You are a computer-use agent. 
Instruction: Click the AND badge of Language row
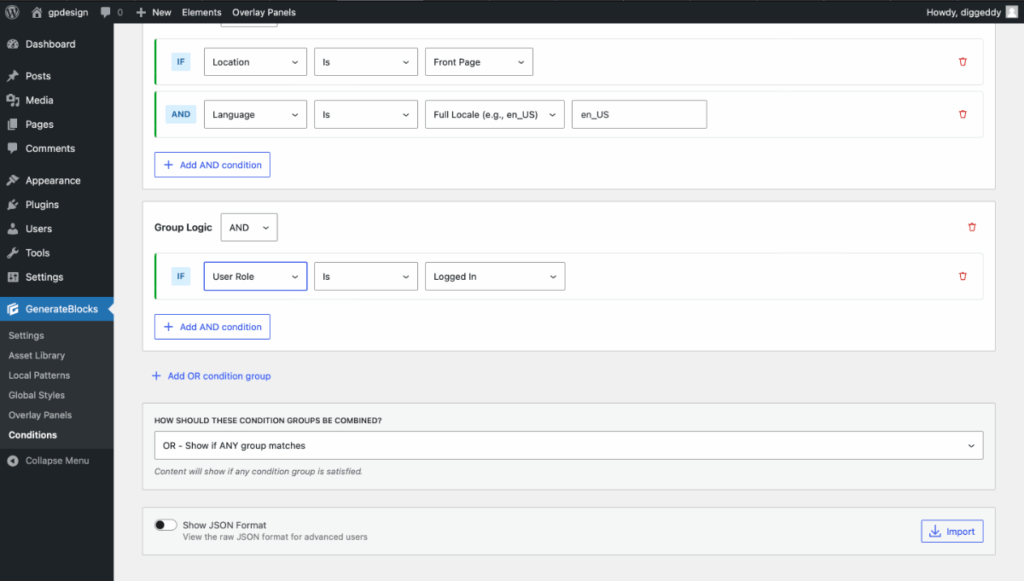(181, 114)
